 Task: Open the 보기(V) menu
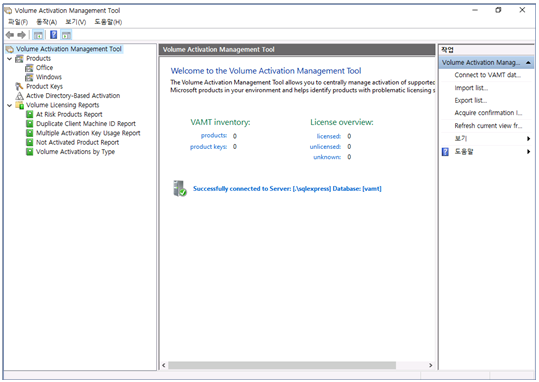(x=76, y=22)
